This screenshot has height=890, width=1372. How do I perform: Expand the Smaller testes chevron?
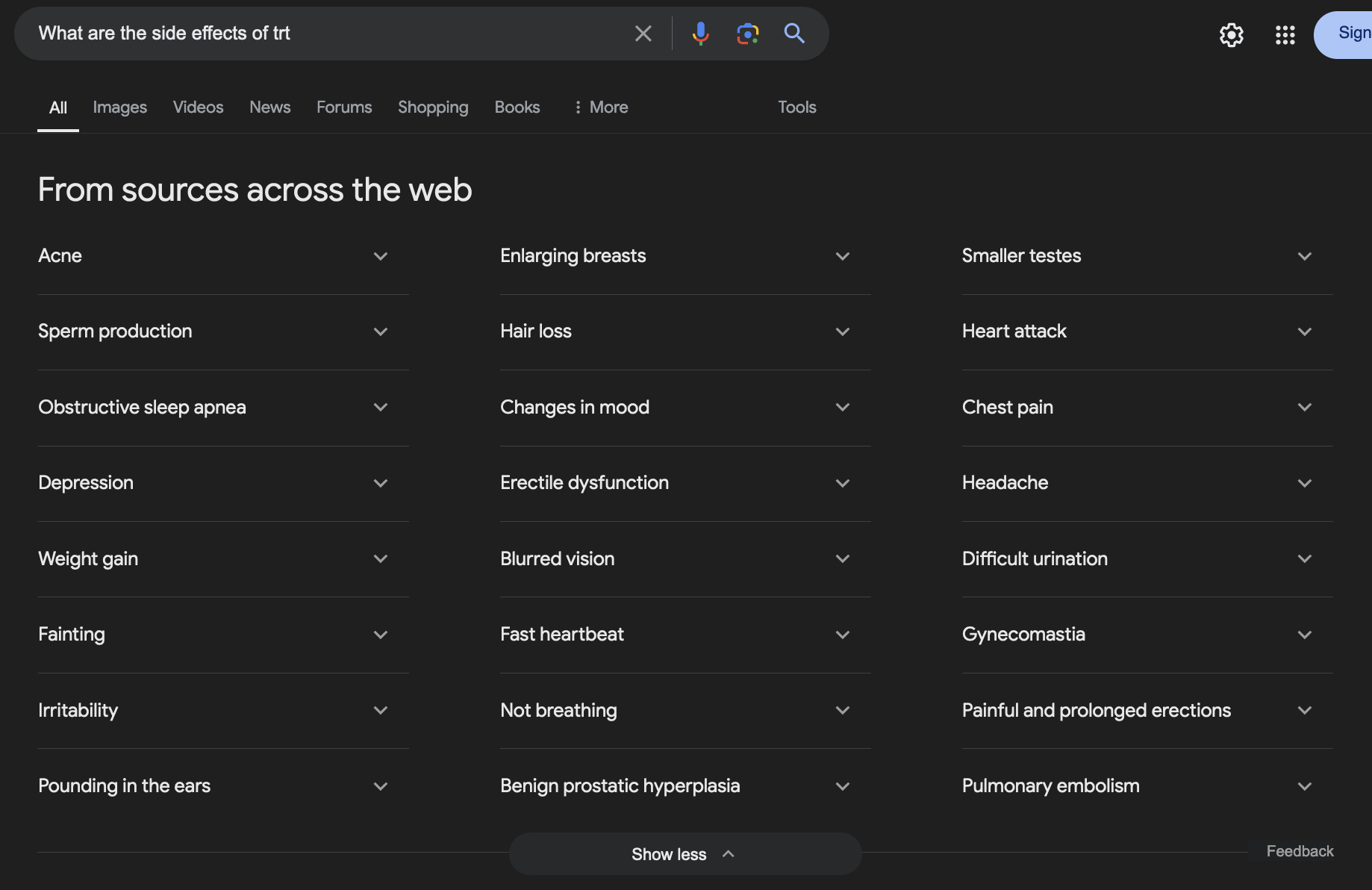(x=1305, y=256)
